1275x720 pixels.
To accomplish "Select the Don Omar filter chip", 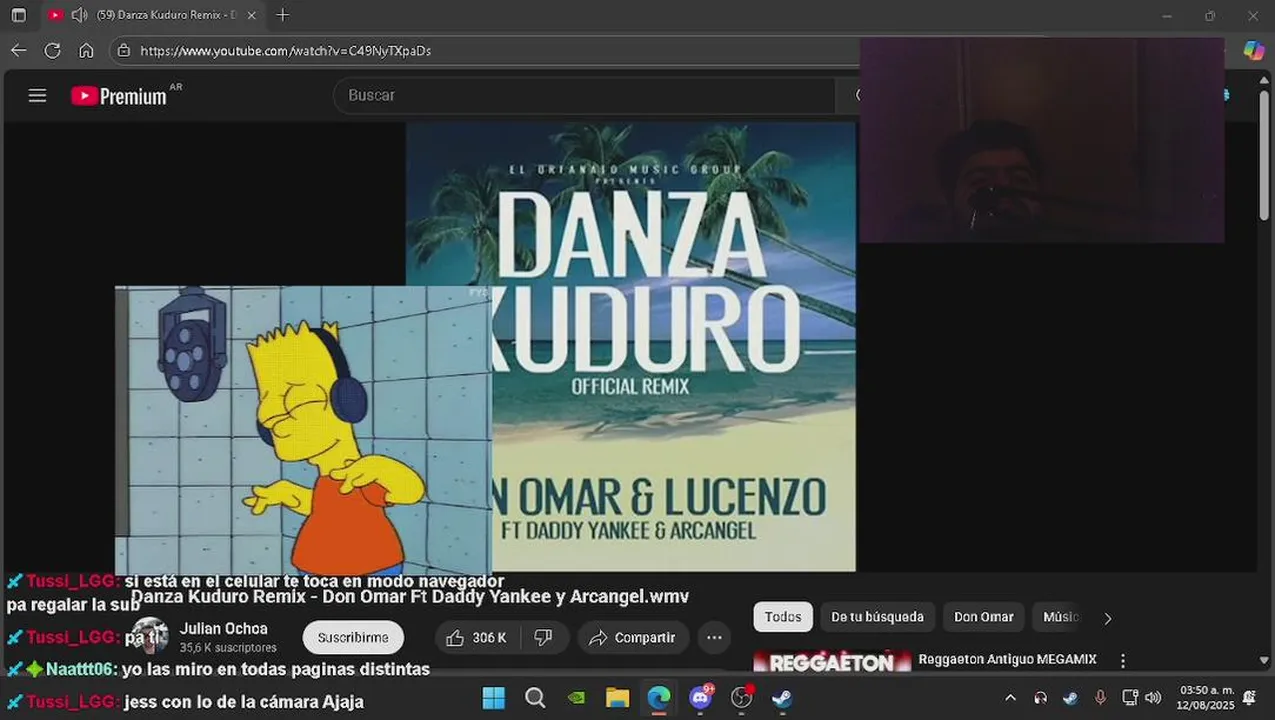I will 984,617.
